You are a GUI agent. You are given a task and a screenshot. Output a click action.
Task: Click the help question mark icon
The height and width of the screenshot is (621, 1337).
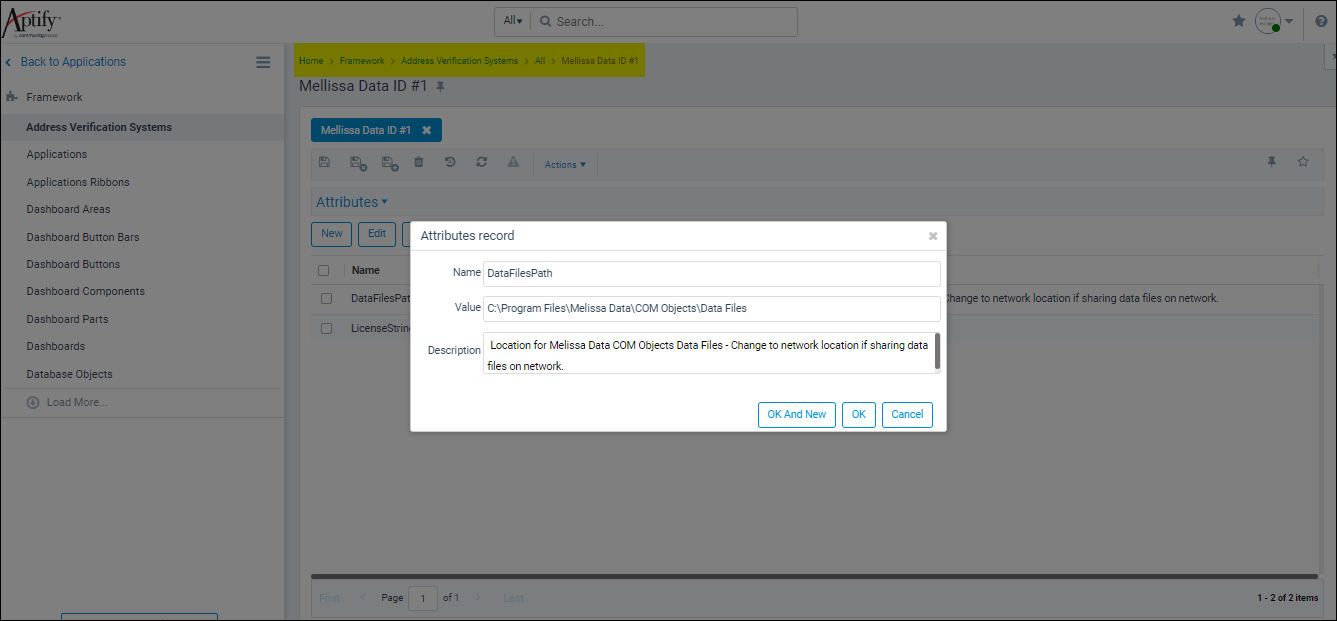pos(1322,21)
